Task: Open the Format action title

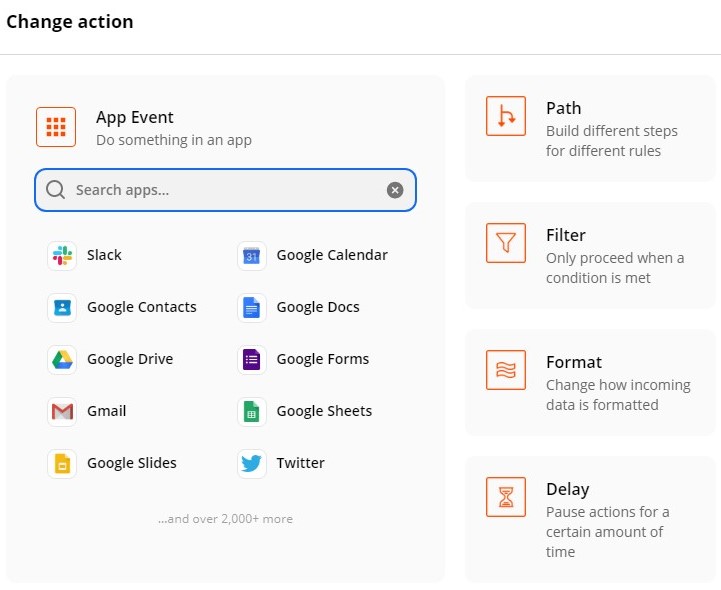Action: pos(574,362)
